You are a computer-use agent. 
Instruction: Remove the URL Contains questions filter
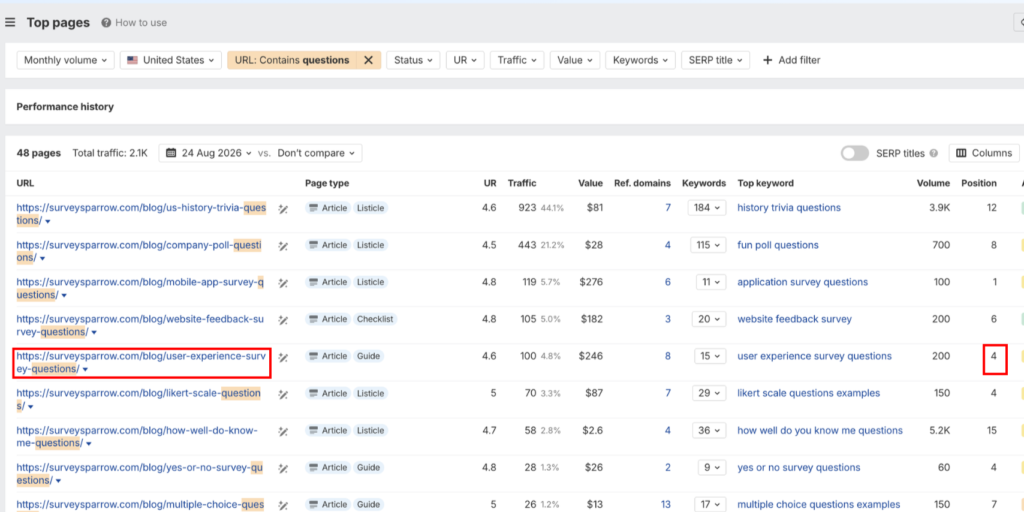coord(368,60)
